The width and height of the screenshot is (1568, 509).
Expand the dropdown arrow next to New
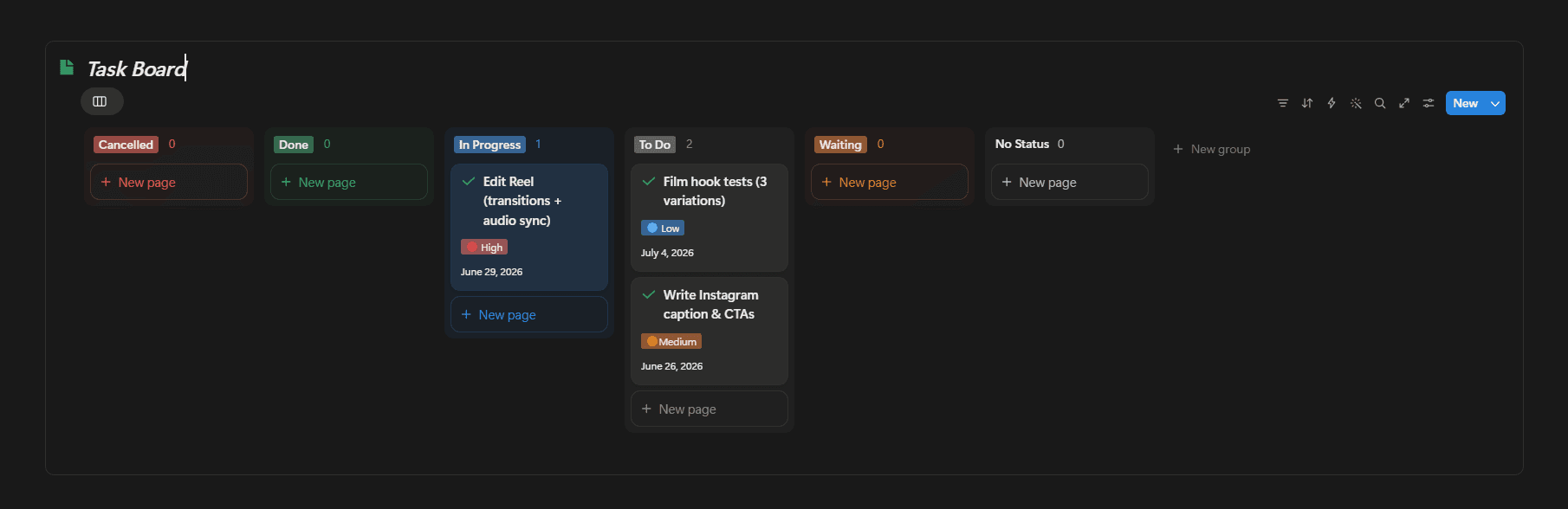click(1495, 103)
